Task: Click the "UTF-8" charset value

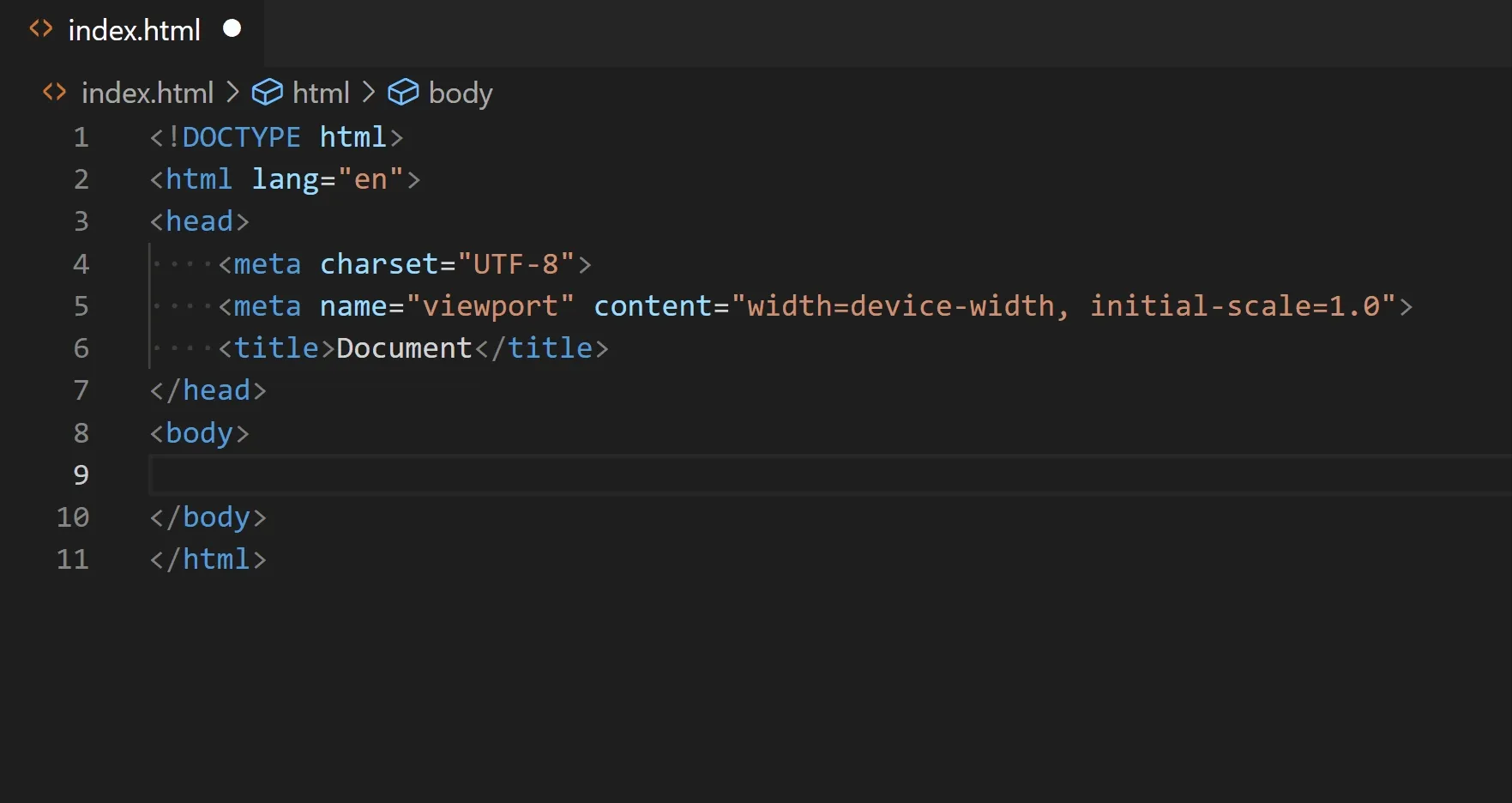Action: [515, 264]
